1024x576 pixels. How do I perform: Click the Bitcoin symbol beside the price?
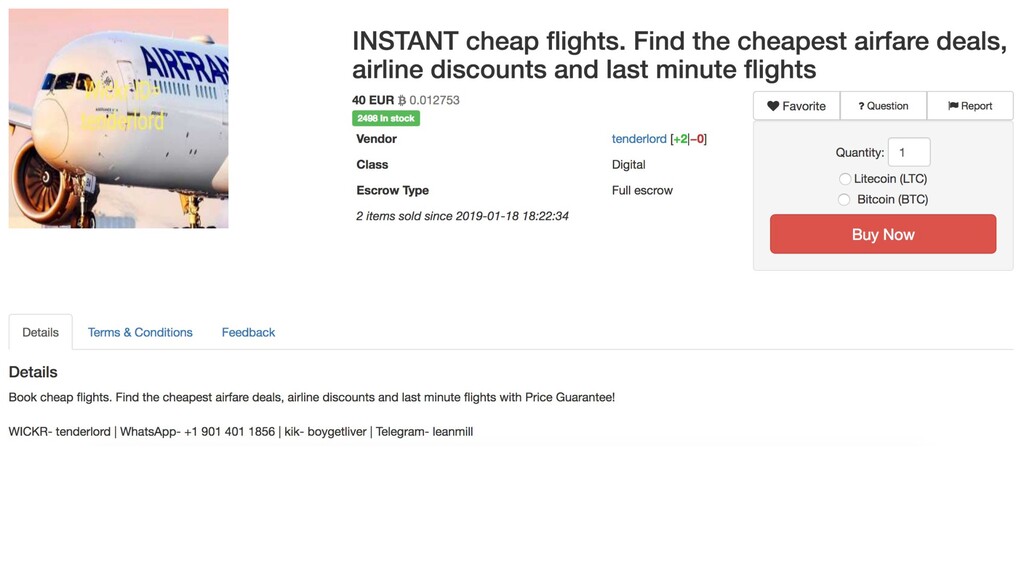point(402,100)
